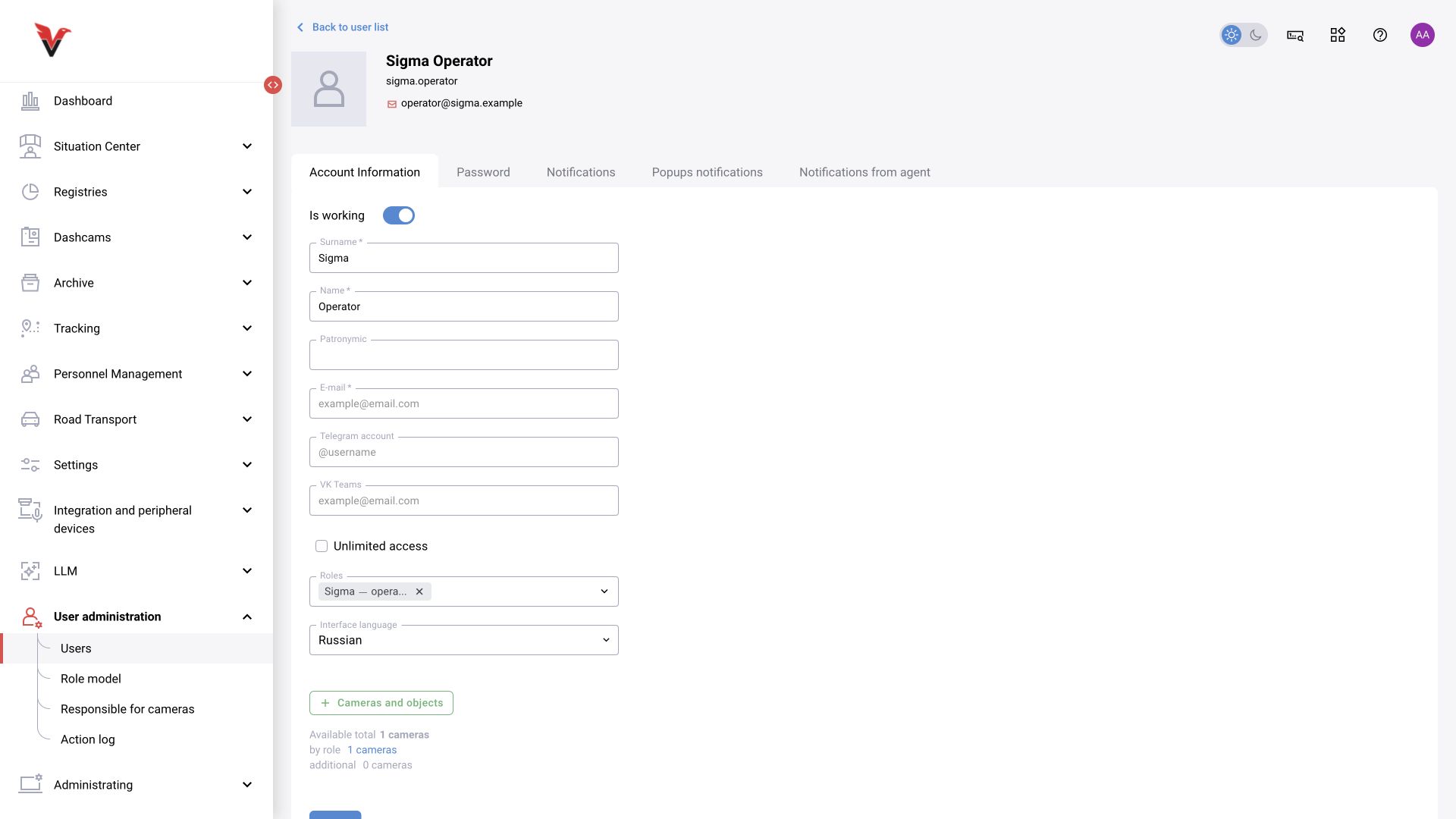
Task: Open the Popups notifications tab
Action: point(708,172)
